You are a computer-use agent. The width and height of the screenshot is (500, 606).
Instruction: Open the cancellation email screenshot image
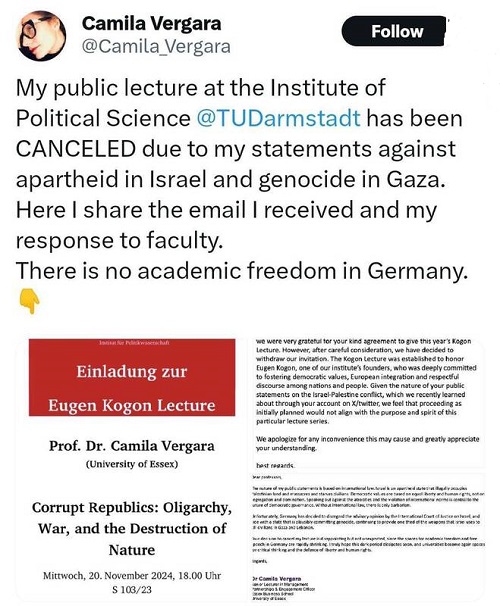click(x=367, y=402)
